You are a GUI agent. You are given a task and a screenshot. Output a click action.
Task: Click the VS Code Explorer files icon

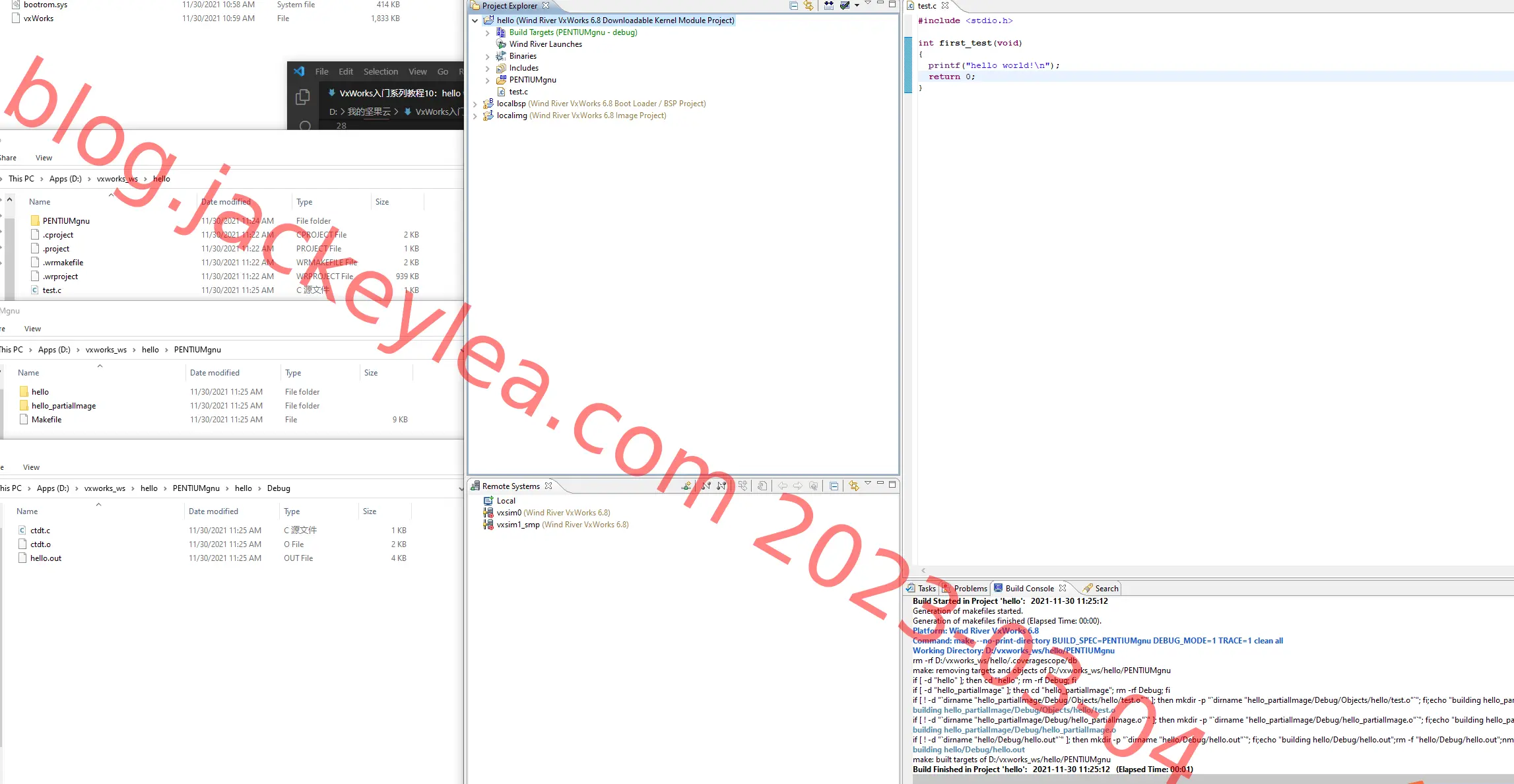pos(303,97)
